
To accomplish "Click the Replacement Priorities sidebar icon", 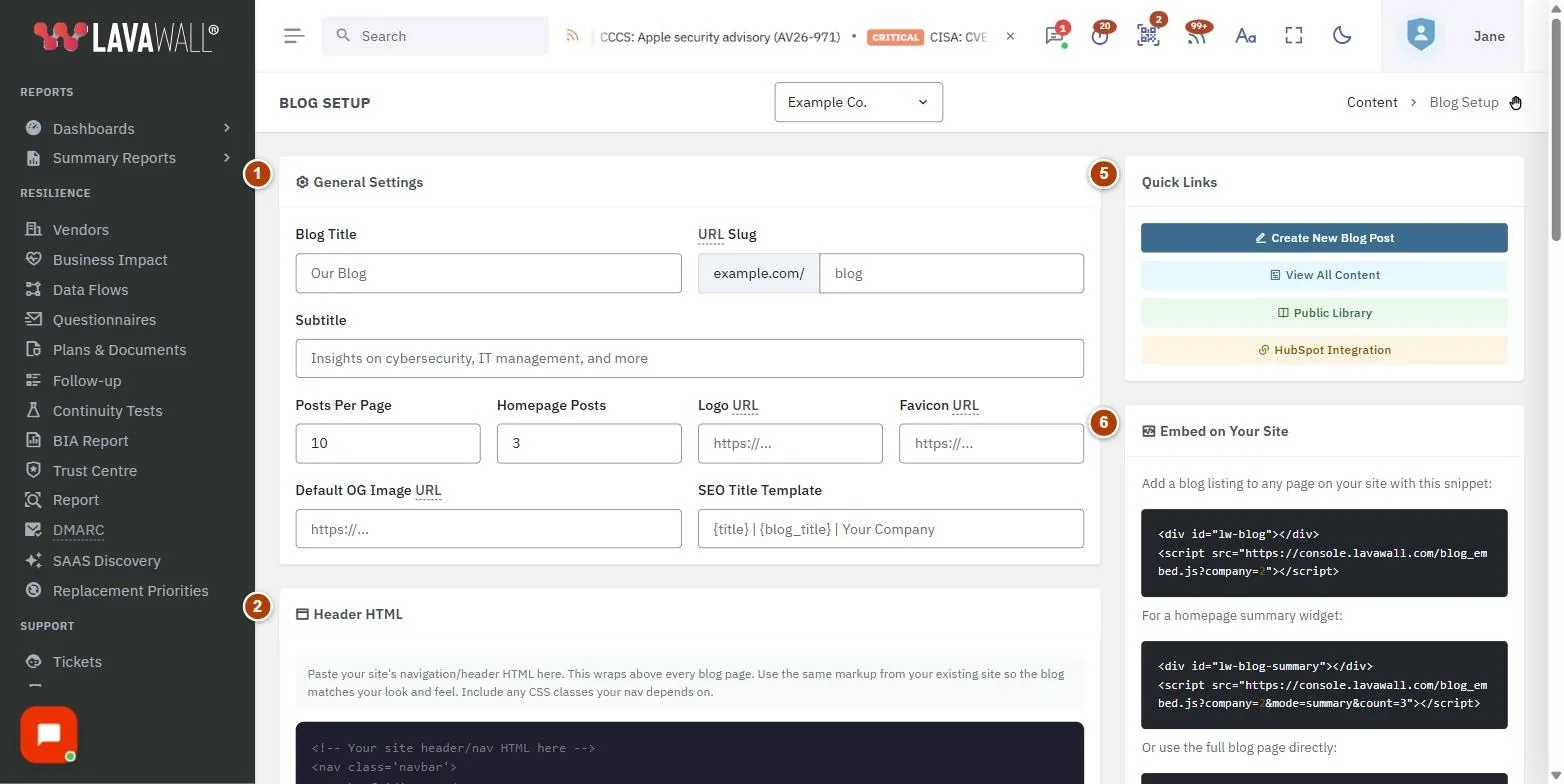I will tap(34, 590).
